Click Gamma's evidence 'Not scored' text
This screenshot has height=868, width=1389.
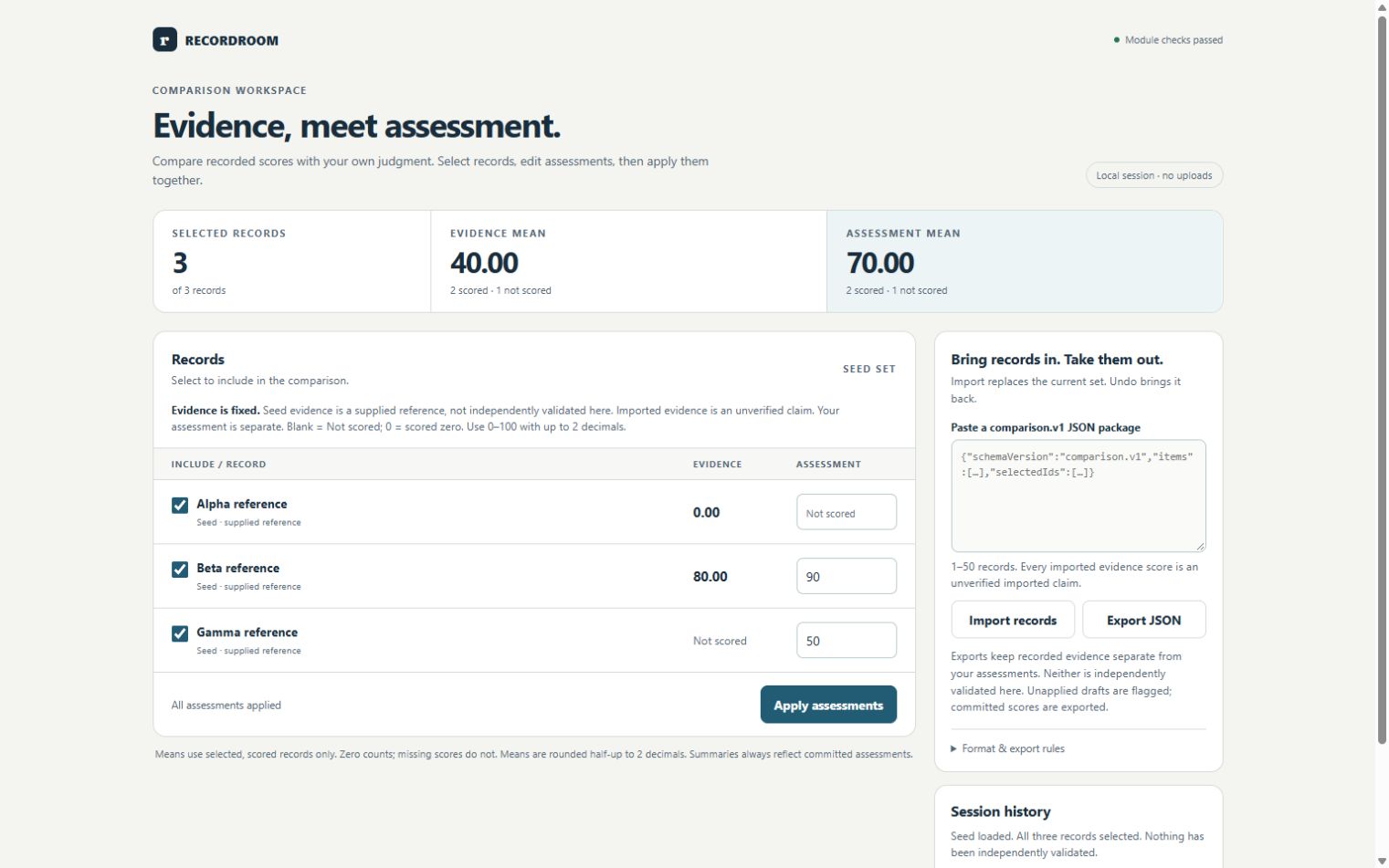[720, 641]
